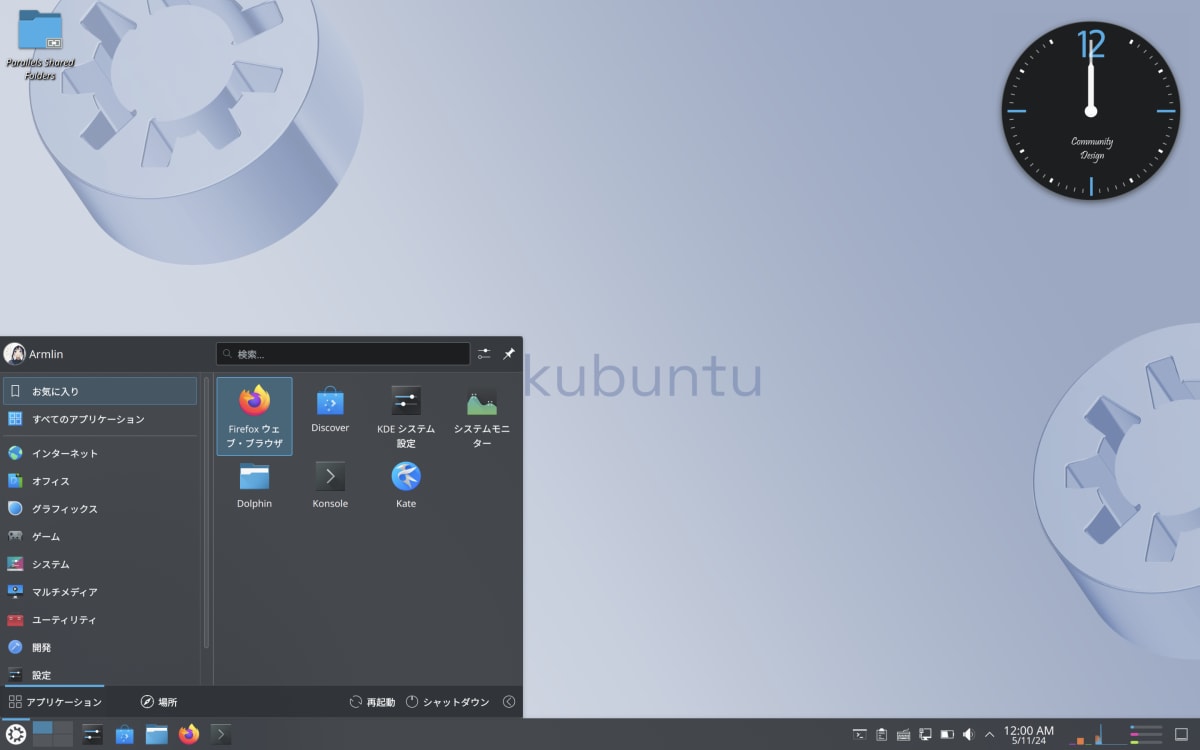Select すべてのアプリケーション category
Viewport: 1200px width, 750px height.
click(x=100, y=419)
